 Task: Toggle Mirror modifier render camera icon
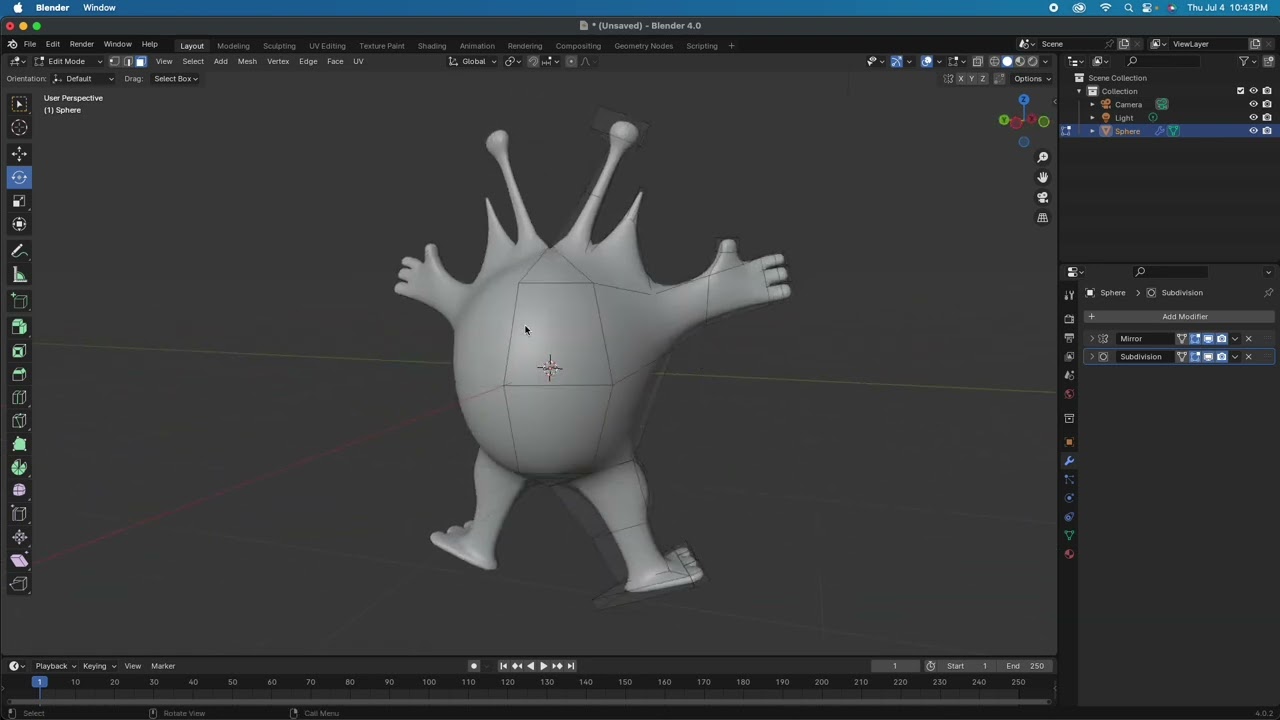(1221, 339)
